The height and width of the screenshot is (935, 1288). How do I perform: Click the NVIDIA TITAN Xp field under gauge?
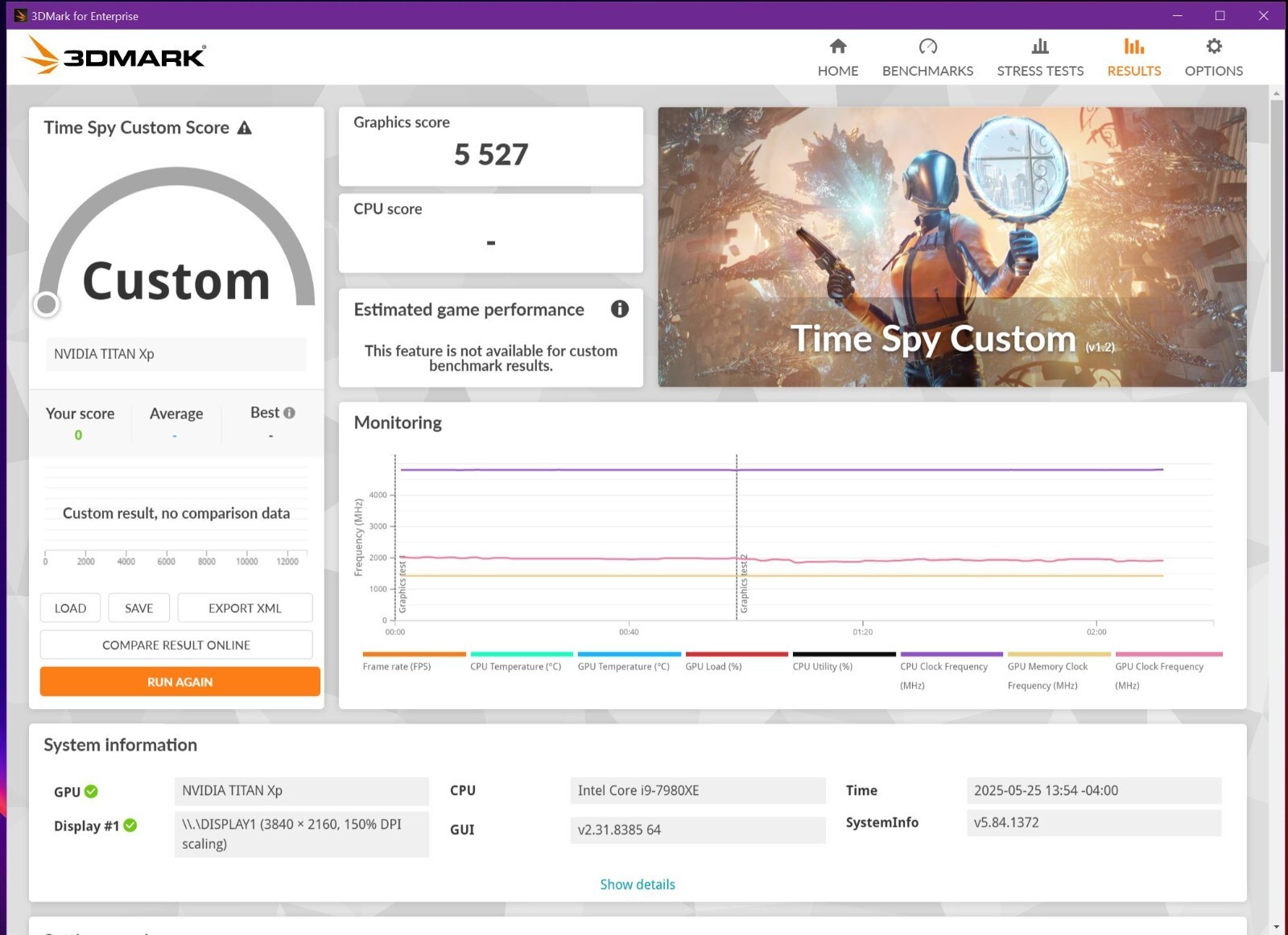(x=175, y=354)
